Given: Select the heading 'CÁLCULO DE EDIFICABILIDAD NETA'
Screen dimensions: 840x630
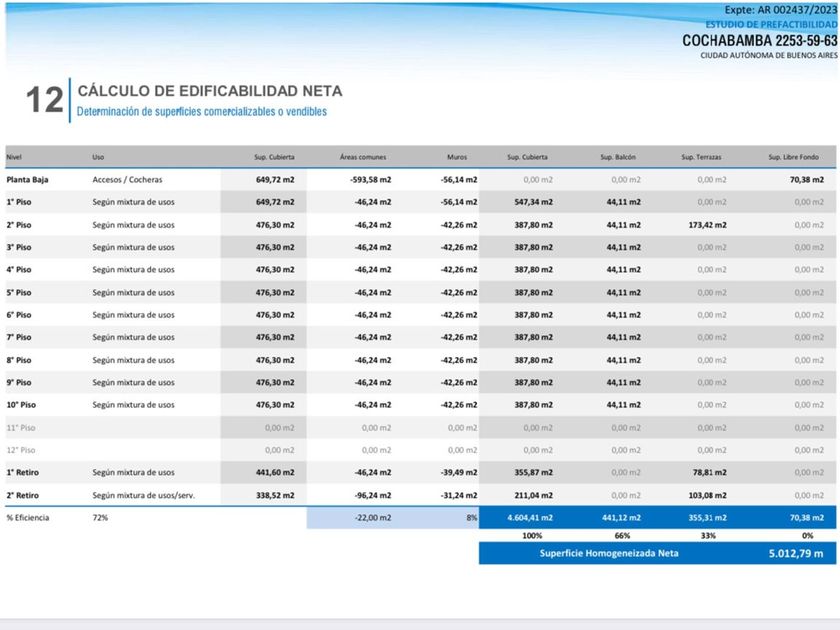Looking at the screenshot, I should coord(209,91).
